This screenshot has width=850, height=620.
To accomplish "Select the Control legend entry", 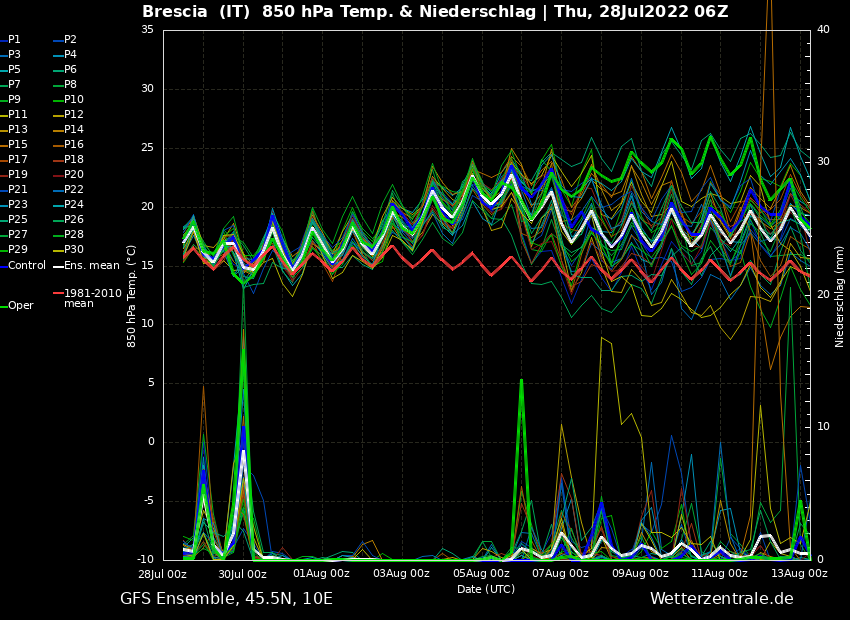I will [x=27, y=265].
